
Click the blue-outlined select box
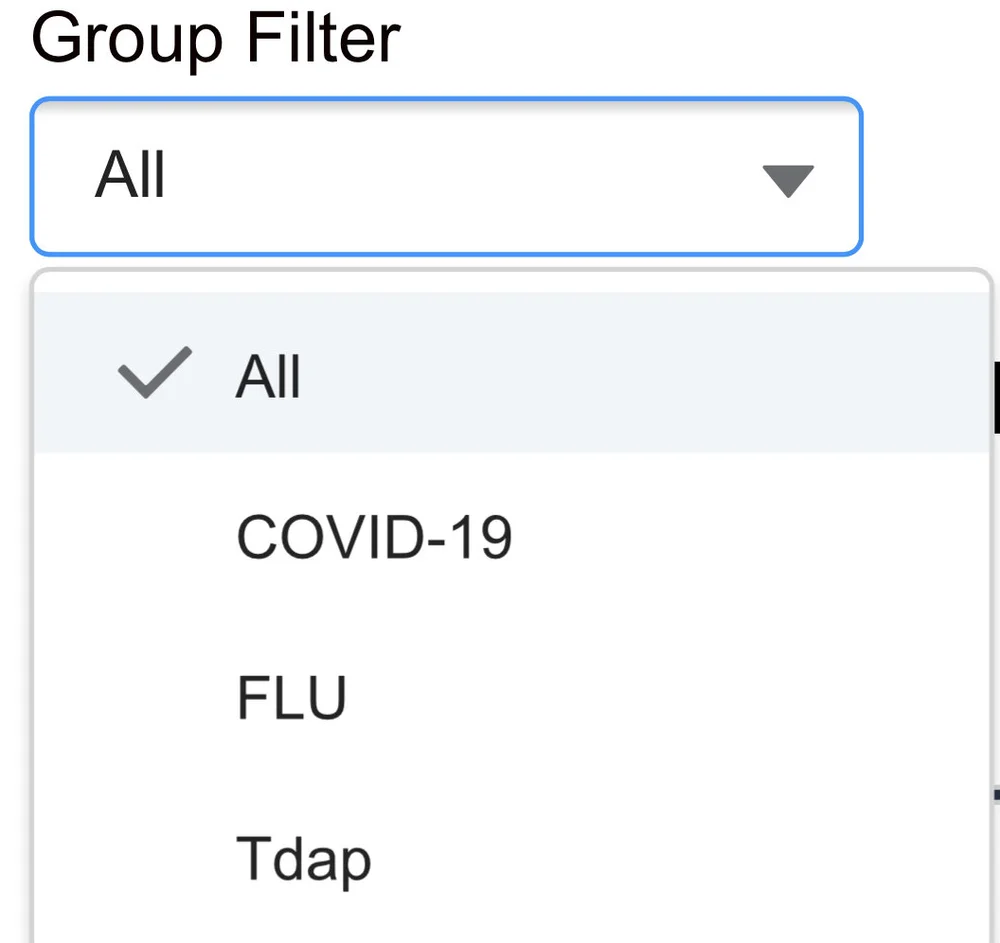(446, 177)
